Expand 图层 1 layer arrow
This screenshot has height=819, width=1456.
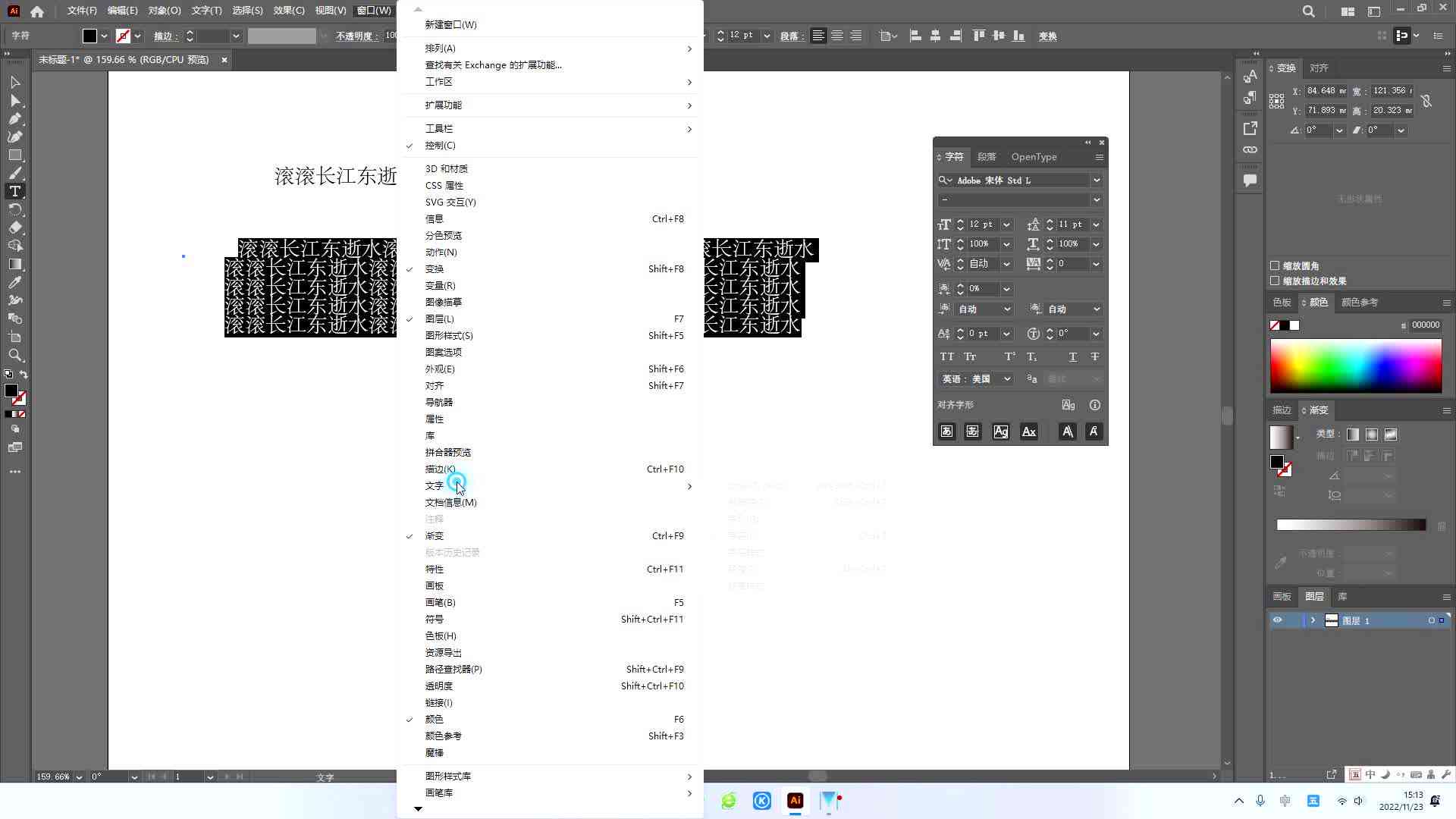coord(1313,620)
